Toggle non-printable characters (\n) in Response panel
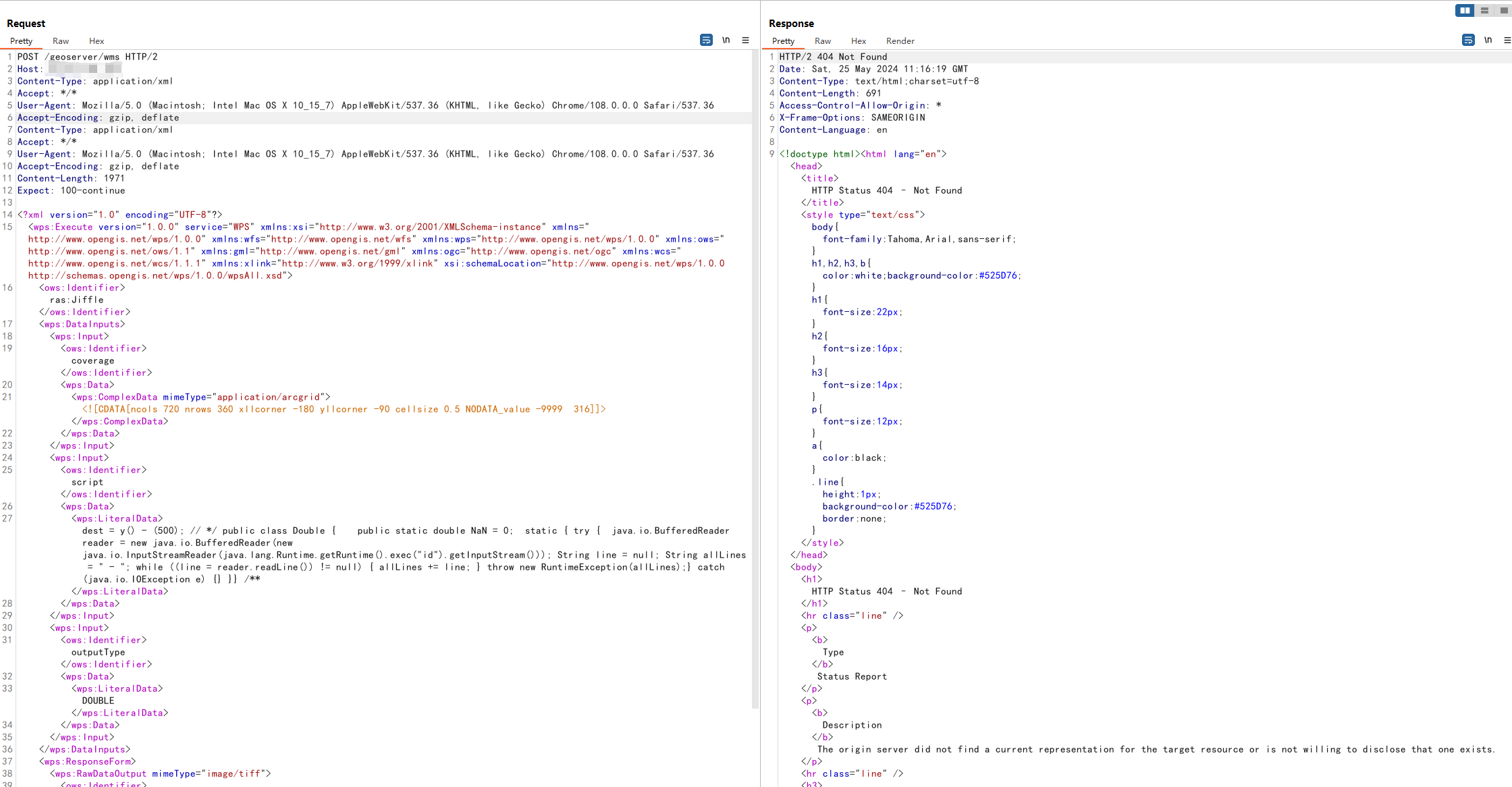The width and height of the screenshot is (1512, 787). [1488, 40]
